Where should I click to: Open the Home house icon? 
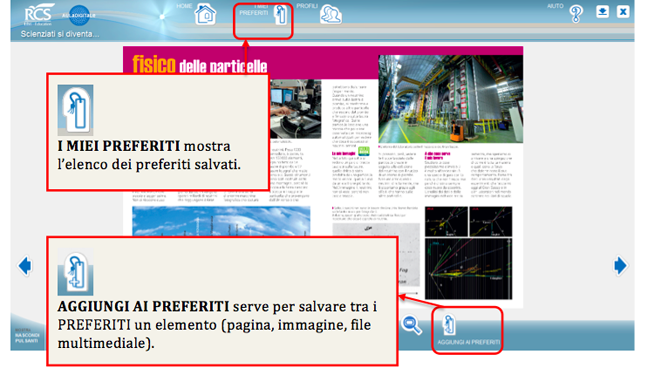click(205, 14)
